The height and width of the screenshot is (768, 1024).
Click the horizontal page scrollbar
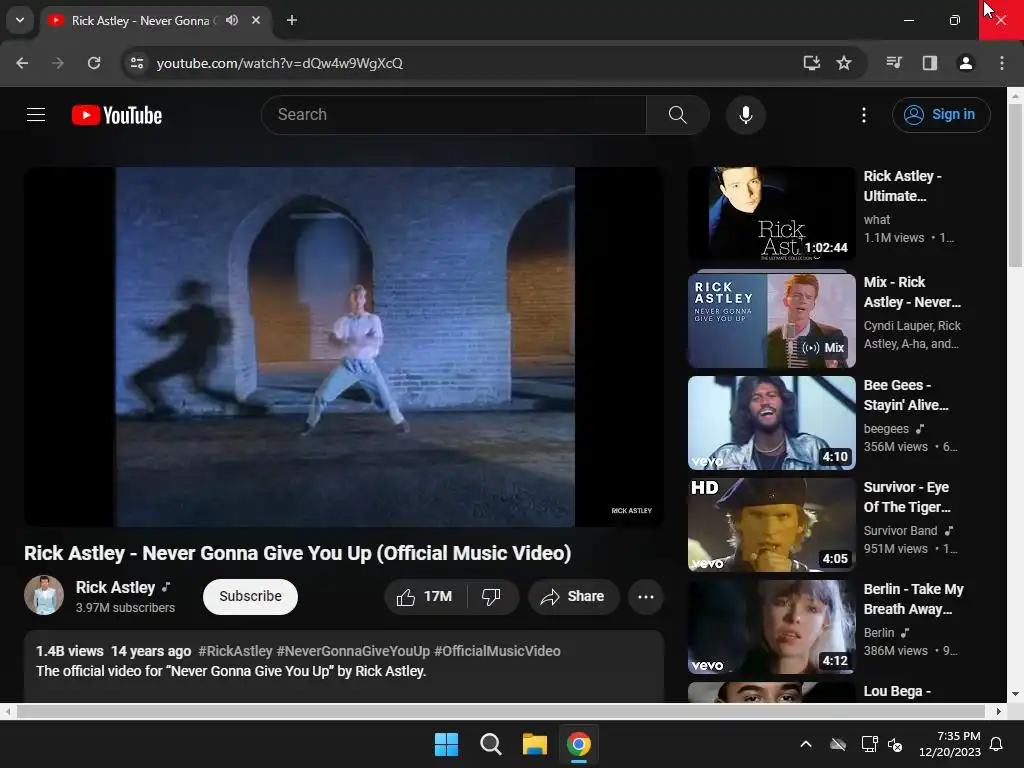pyautogui.click(x=500, y=711)
